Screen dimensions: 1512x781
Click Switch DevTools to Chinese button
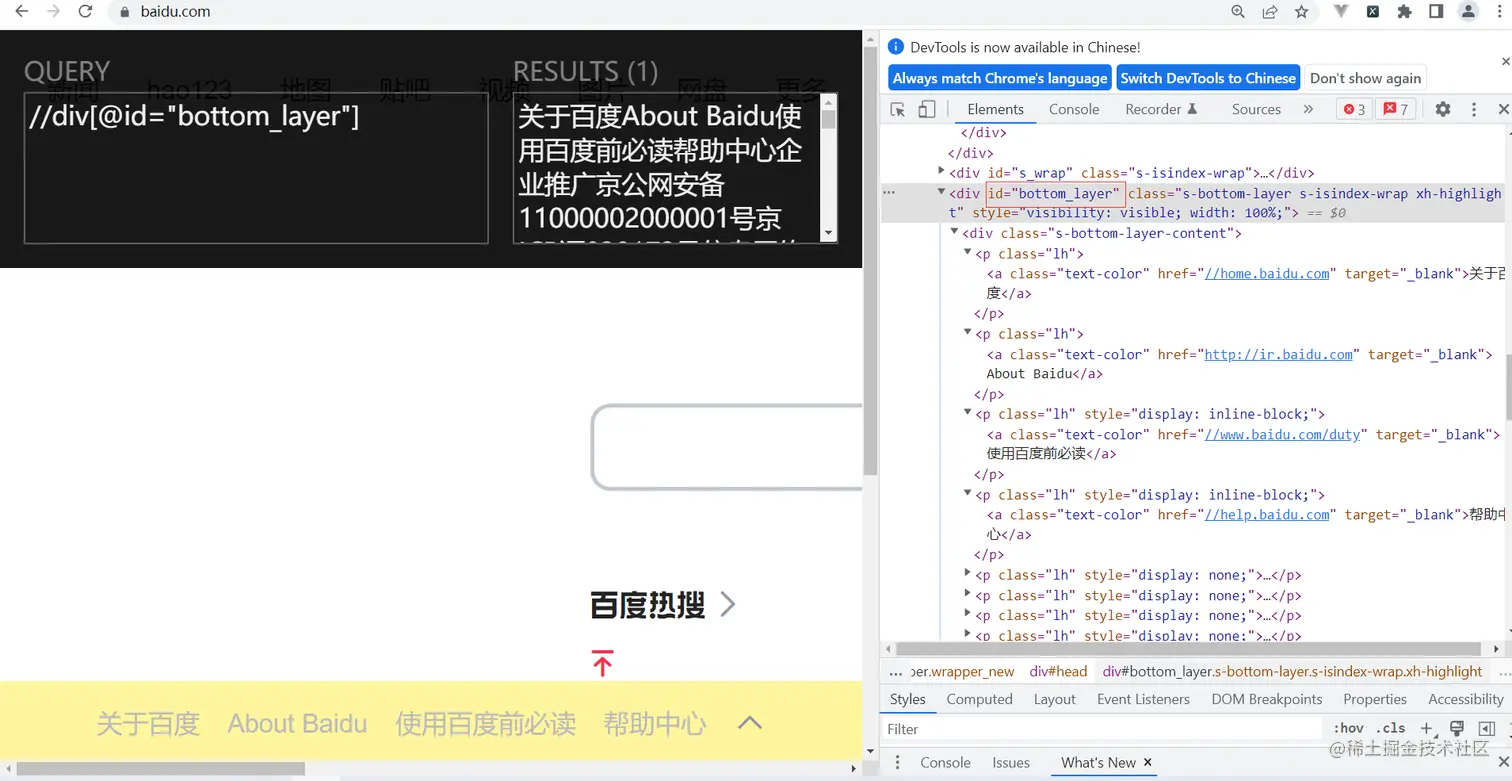(1208, 78)
